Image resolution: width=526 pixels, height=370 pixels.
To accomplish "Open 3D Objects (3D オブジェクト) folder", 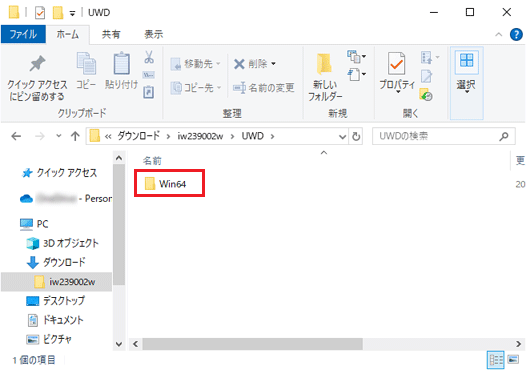I will point(63,243).
